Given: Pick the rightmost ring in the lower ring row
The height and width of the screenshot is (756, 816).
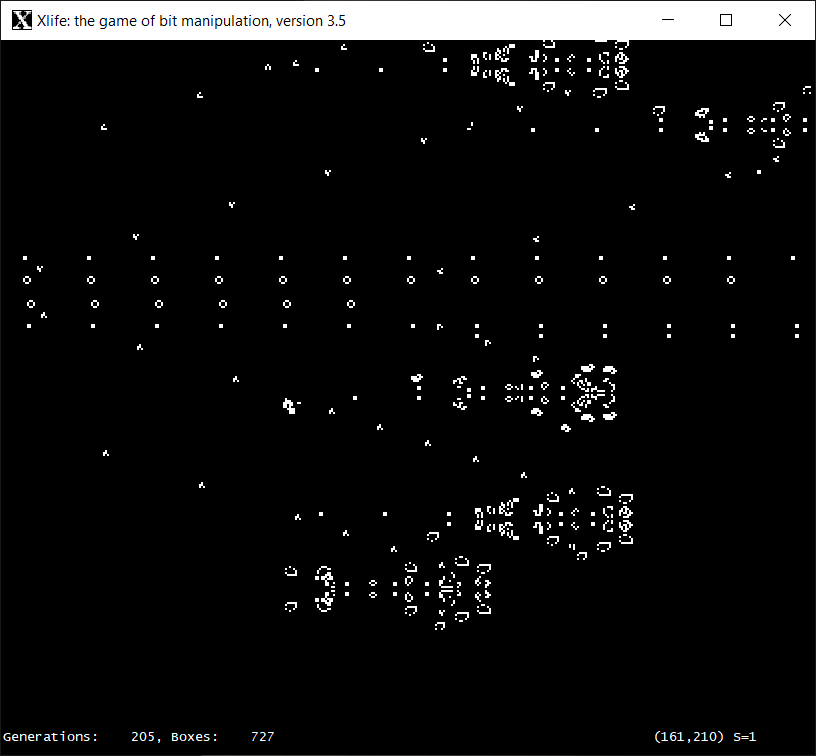Looking at the screenshot, I should click(x=351, y=303).
